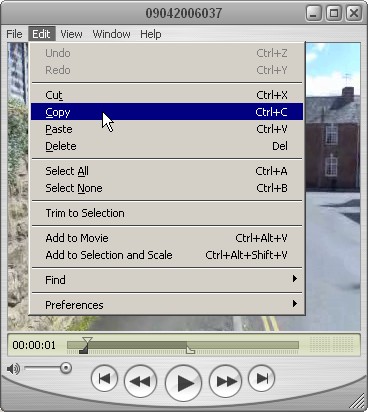
Task: Click the unselected part of timeline track
Action: [243, 345]
